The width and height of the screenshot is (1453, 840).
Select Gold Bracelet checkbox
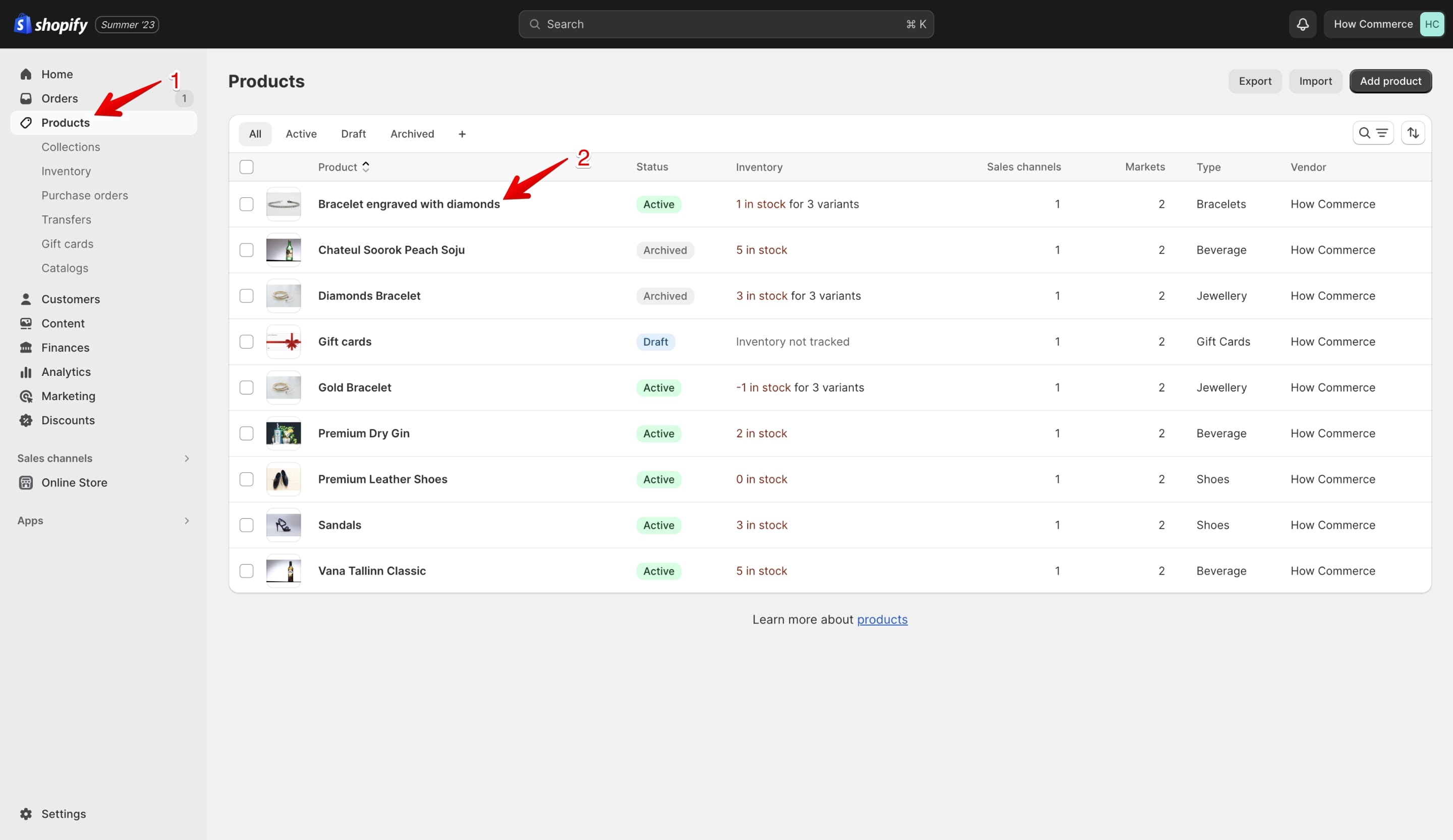tap(246, 387)
